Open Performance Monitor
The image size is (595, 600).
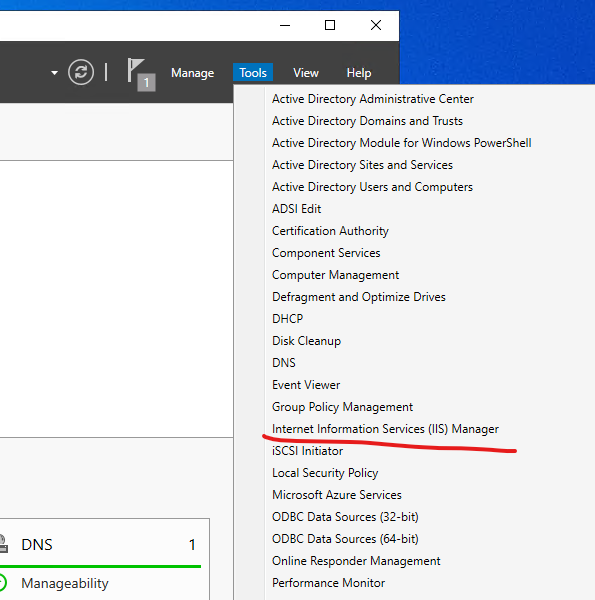328,583
